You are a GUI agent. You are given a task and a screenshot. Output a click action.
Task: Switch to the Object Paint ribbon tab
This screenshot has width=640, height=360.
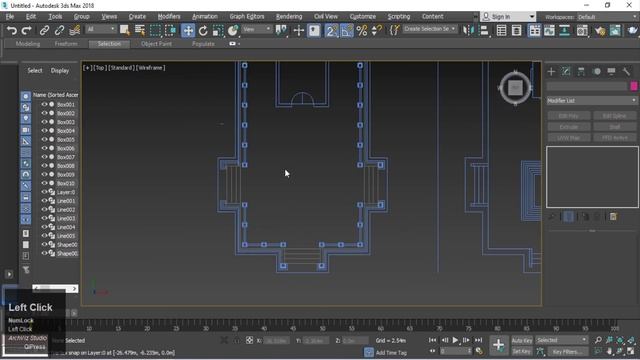156,44
